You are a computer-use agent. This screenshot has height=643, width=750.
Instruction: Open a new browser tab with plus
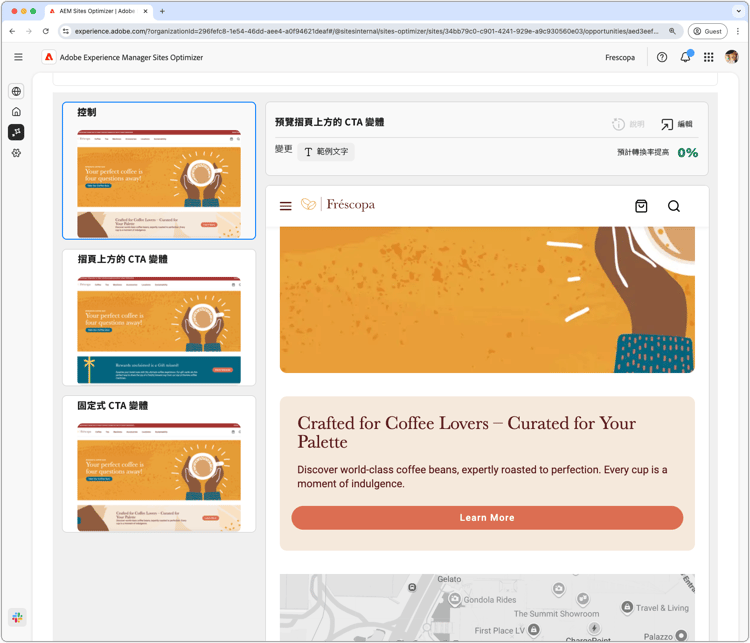coord(162,11)
